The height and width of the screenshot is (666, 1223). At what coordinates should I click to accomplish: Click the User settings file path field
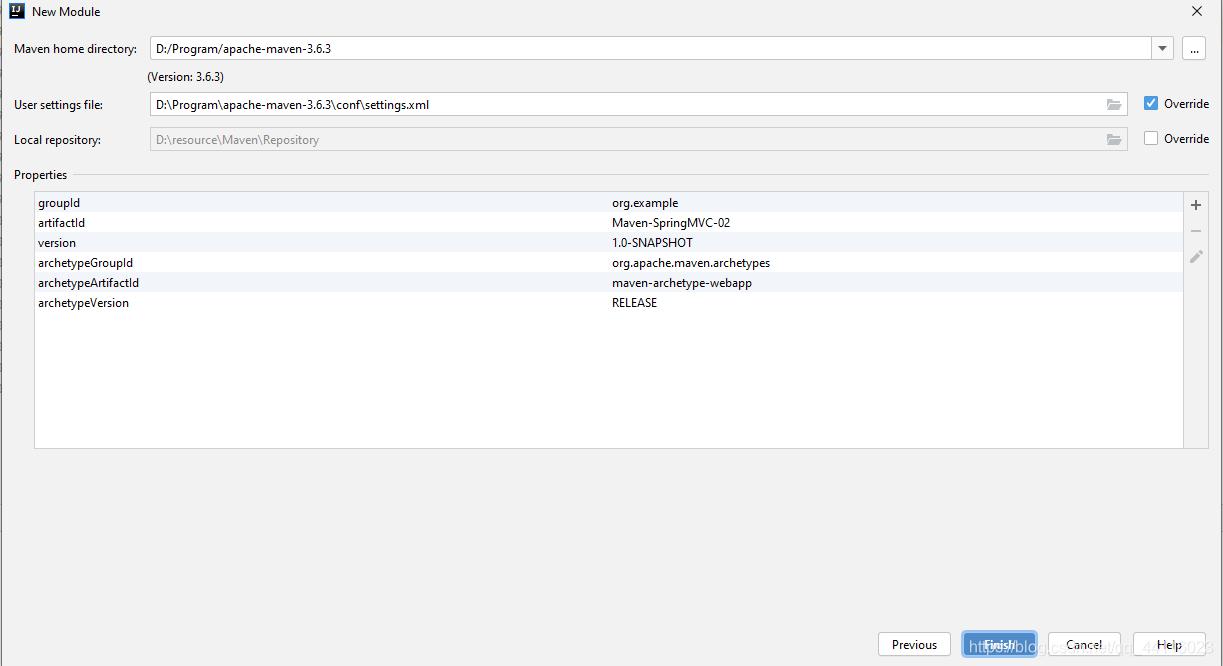620,105
